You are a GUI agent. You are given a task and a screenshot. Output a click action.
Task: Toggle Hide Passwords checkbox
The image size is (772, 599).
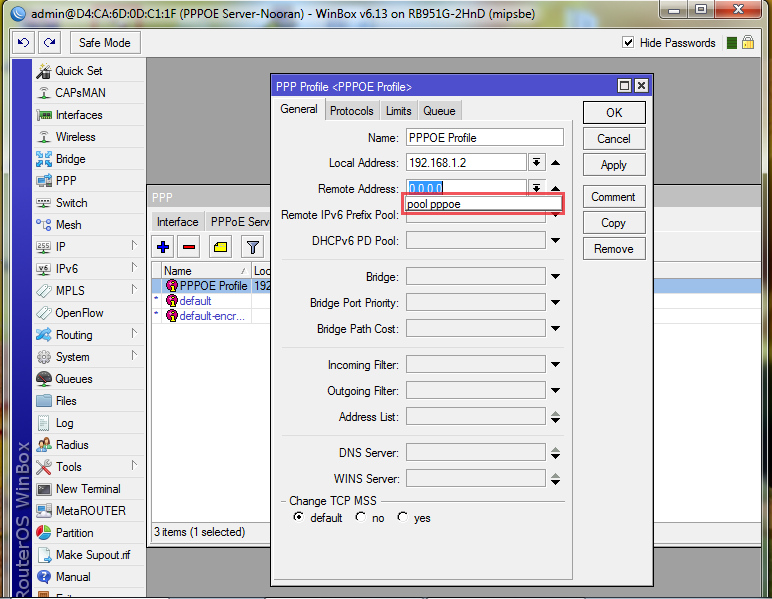(628, 43)
